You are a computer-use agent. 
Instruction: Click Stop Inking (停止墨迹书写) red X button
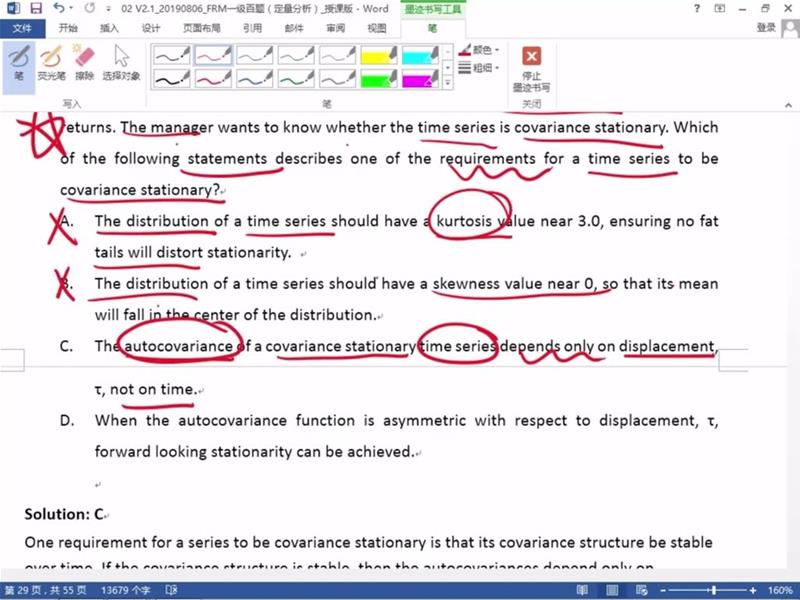tap(532, 69)
